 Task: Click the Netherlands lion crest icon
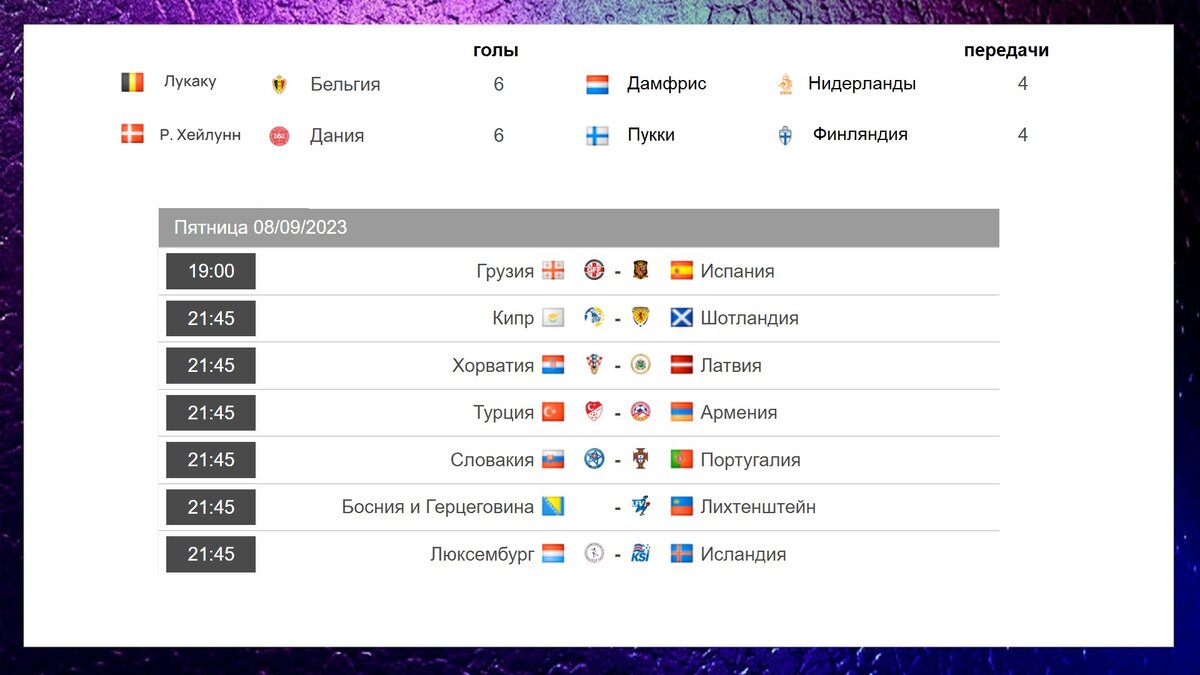coord(785,85)
